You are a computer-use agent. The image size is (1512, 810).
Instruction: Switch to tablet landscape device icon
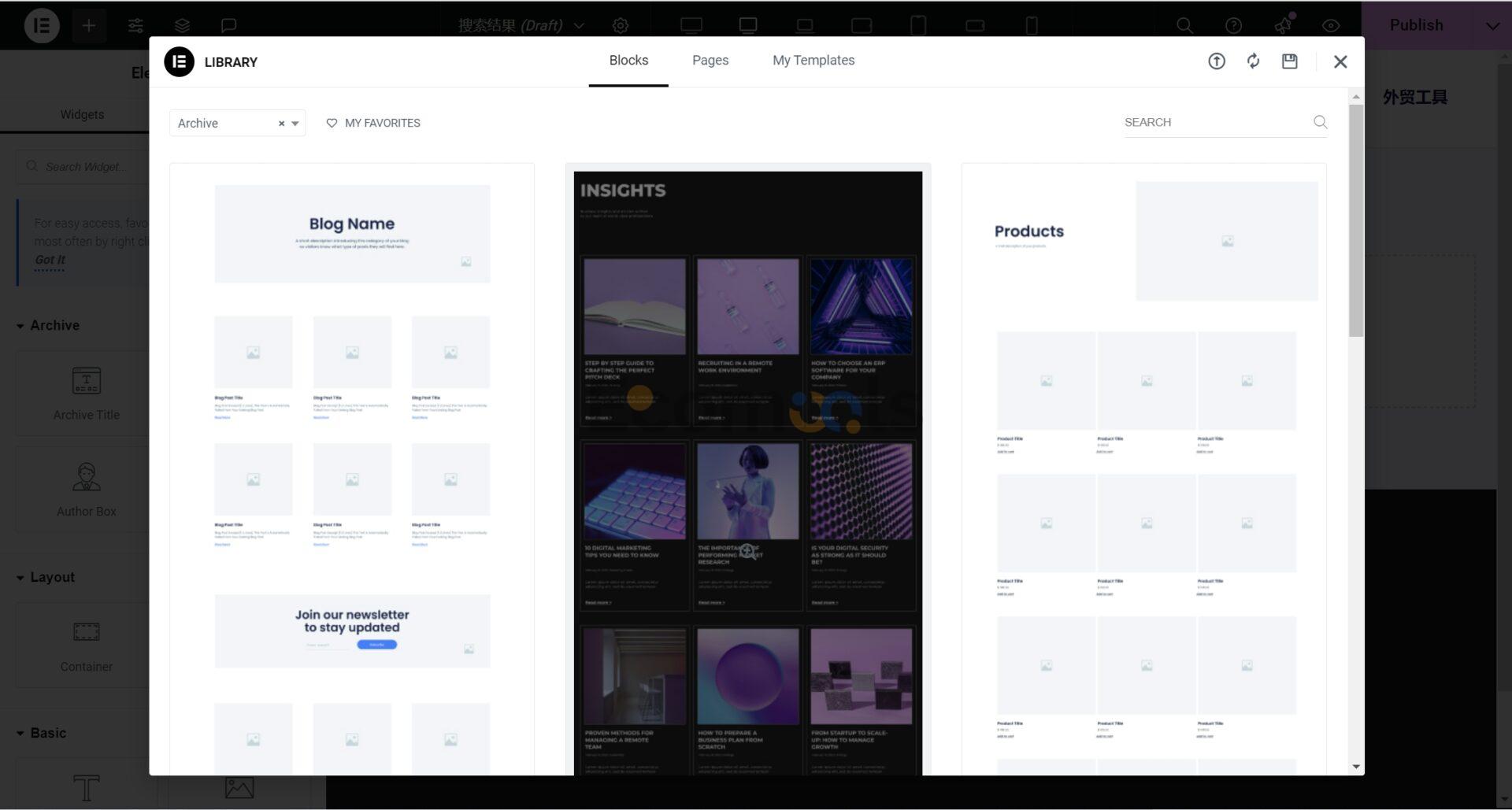[x=862, y=25]
